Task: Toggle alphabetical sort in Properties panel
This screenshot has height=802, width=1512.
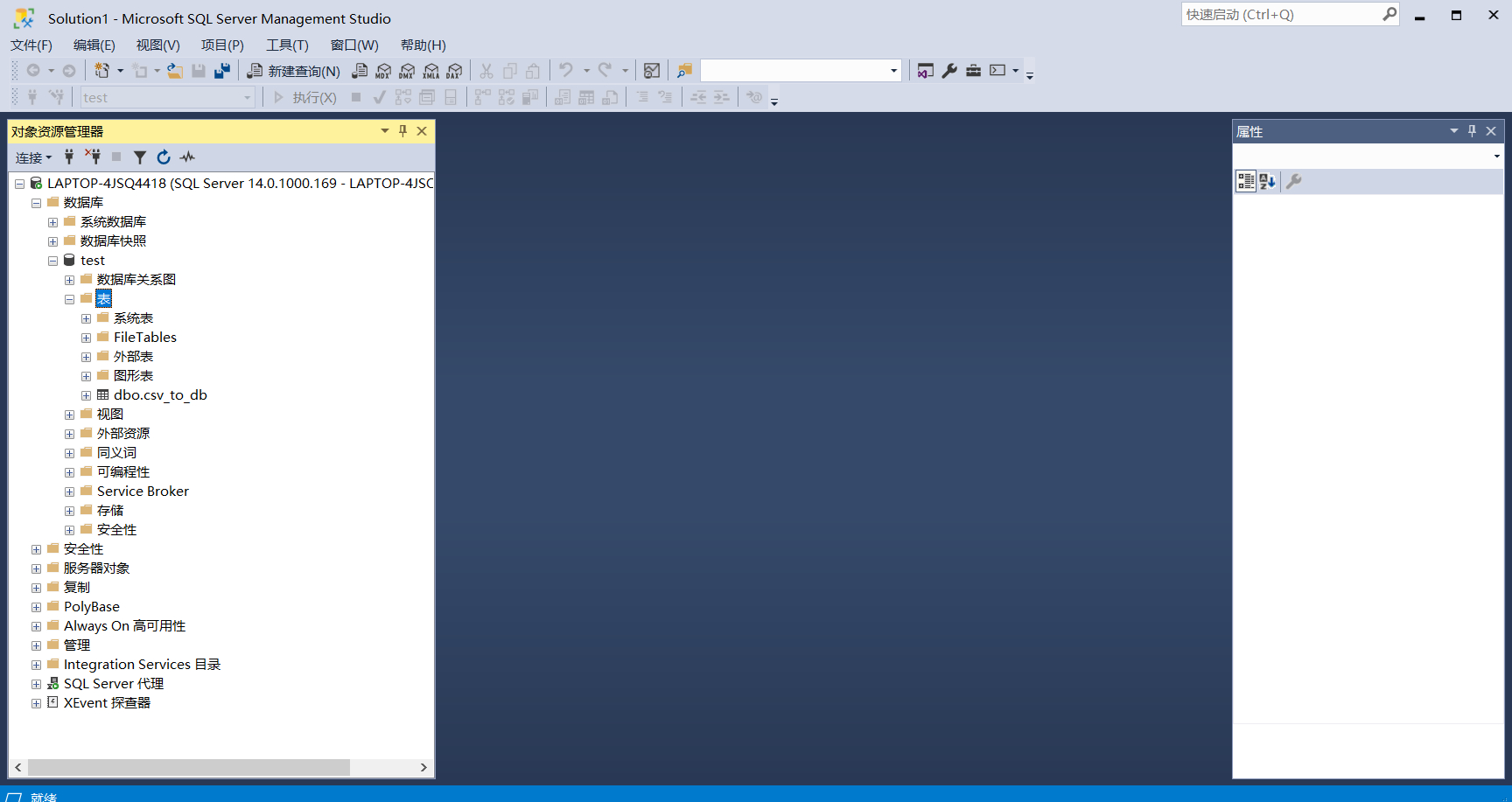Action: pos(1267,181)
